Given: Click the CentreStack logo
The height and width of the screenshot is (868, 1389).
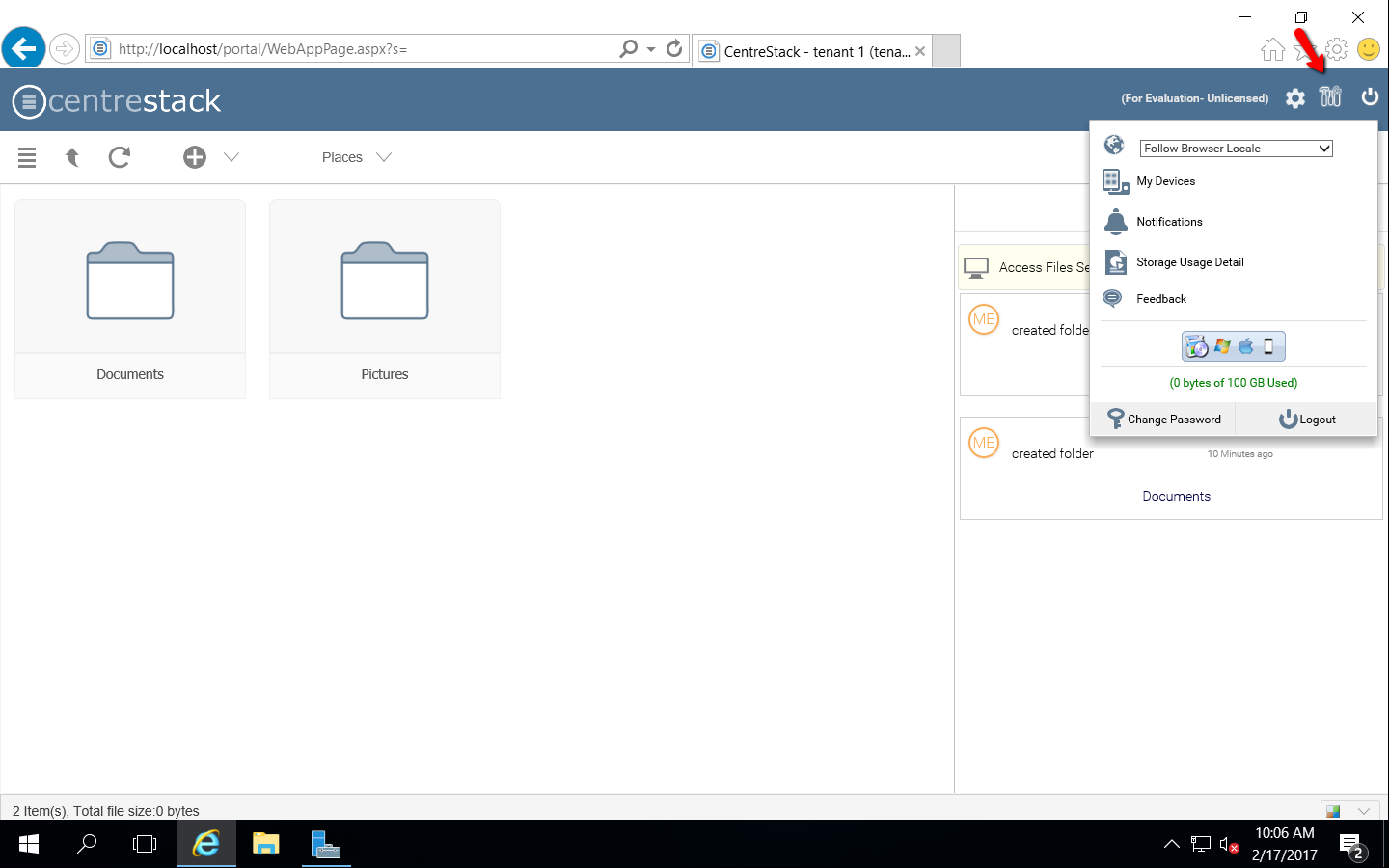Looking at the screenshot, I should tap(117, 100).
